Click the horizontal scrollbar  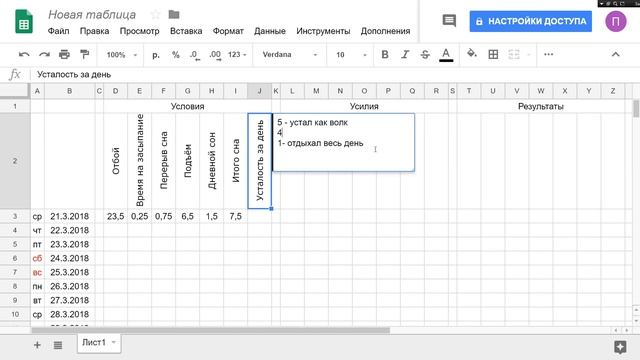[211, 330]
